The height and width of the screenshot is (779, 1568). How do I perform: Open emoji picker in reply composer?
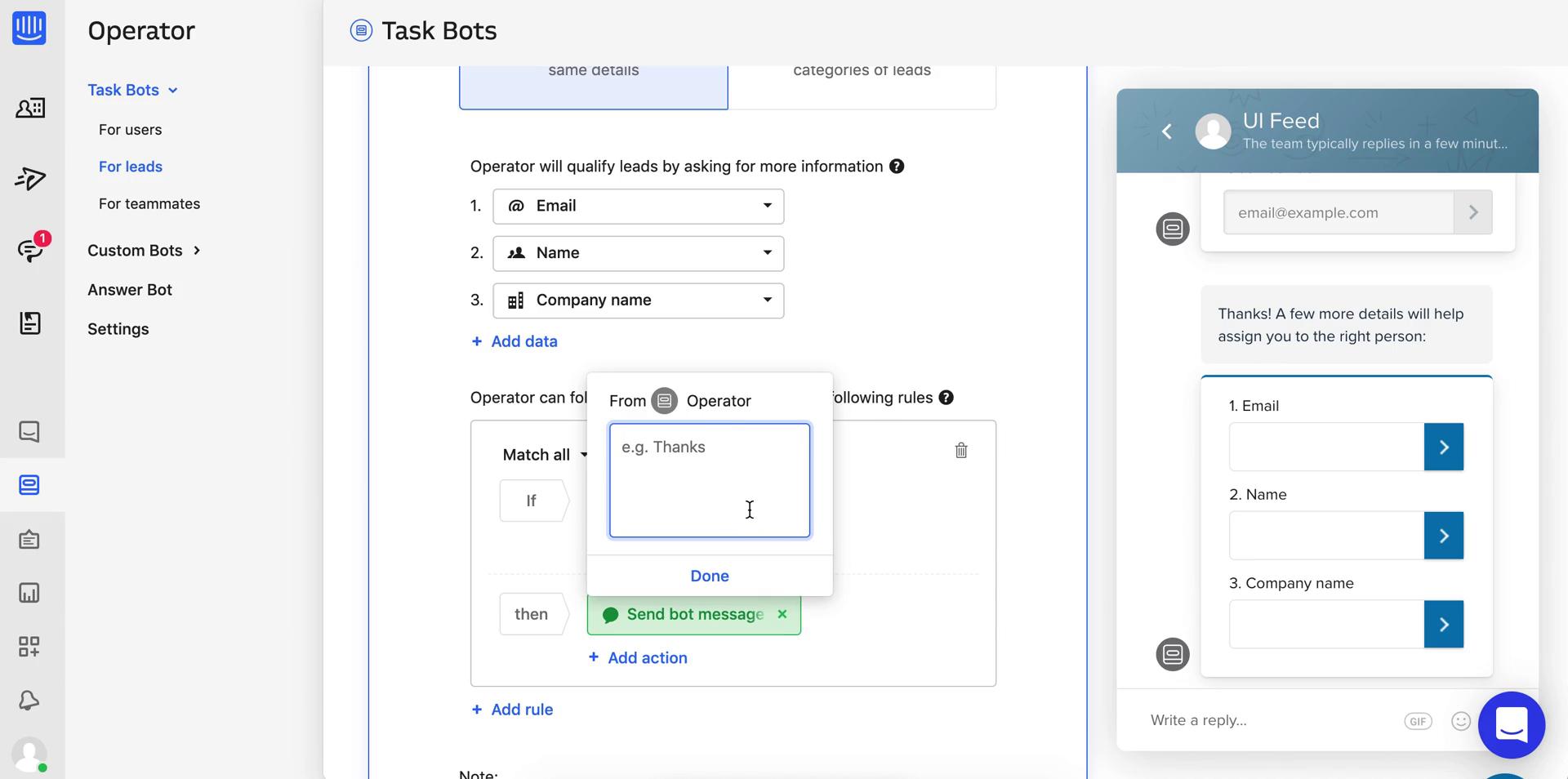(1461, 721)
